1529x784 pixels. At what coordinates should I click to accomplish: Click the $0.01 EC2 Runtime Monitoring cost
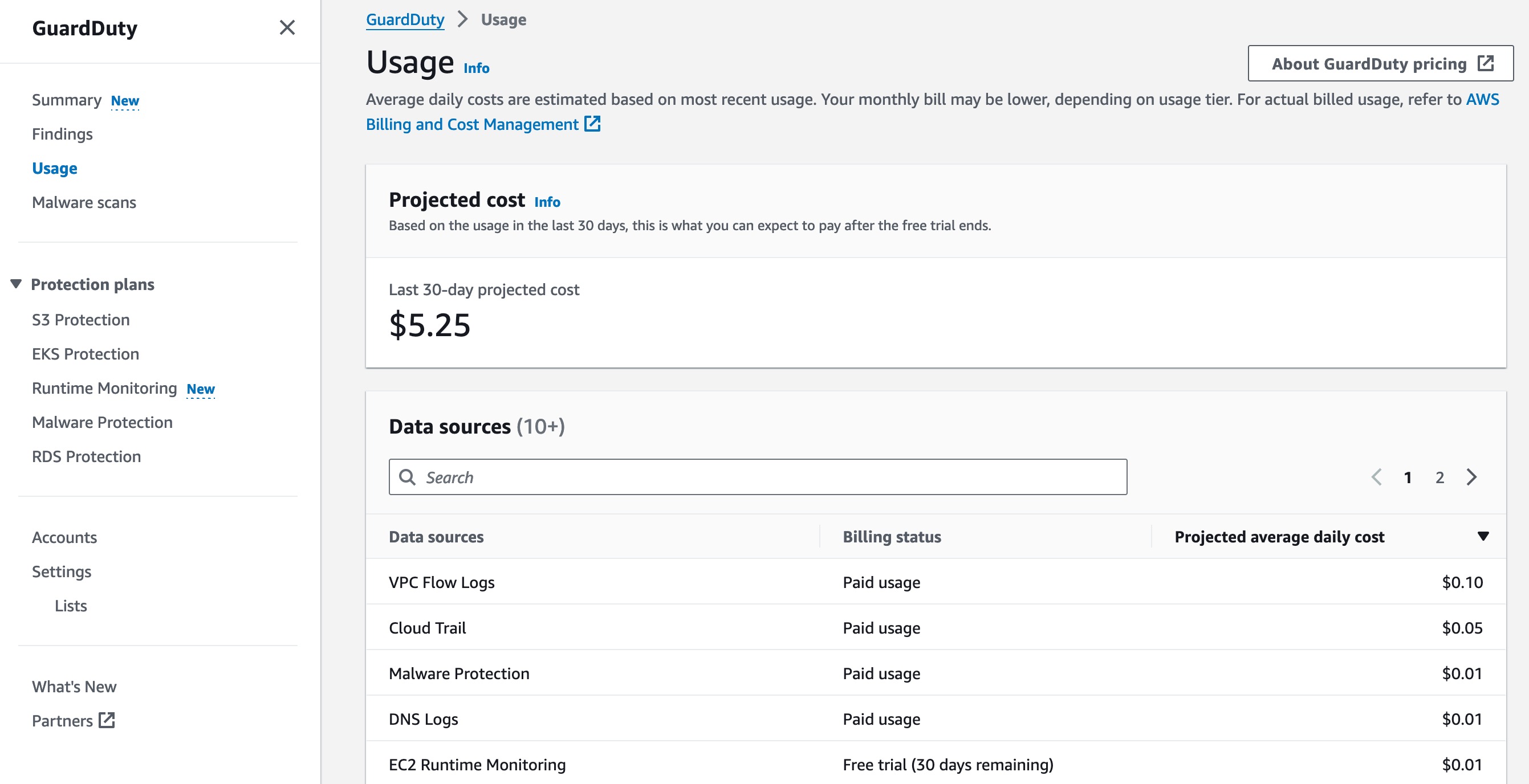point(1462,765)
